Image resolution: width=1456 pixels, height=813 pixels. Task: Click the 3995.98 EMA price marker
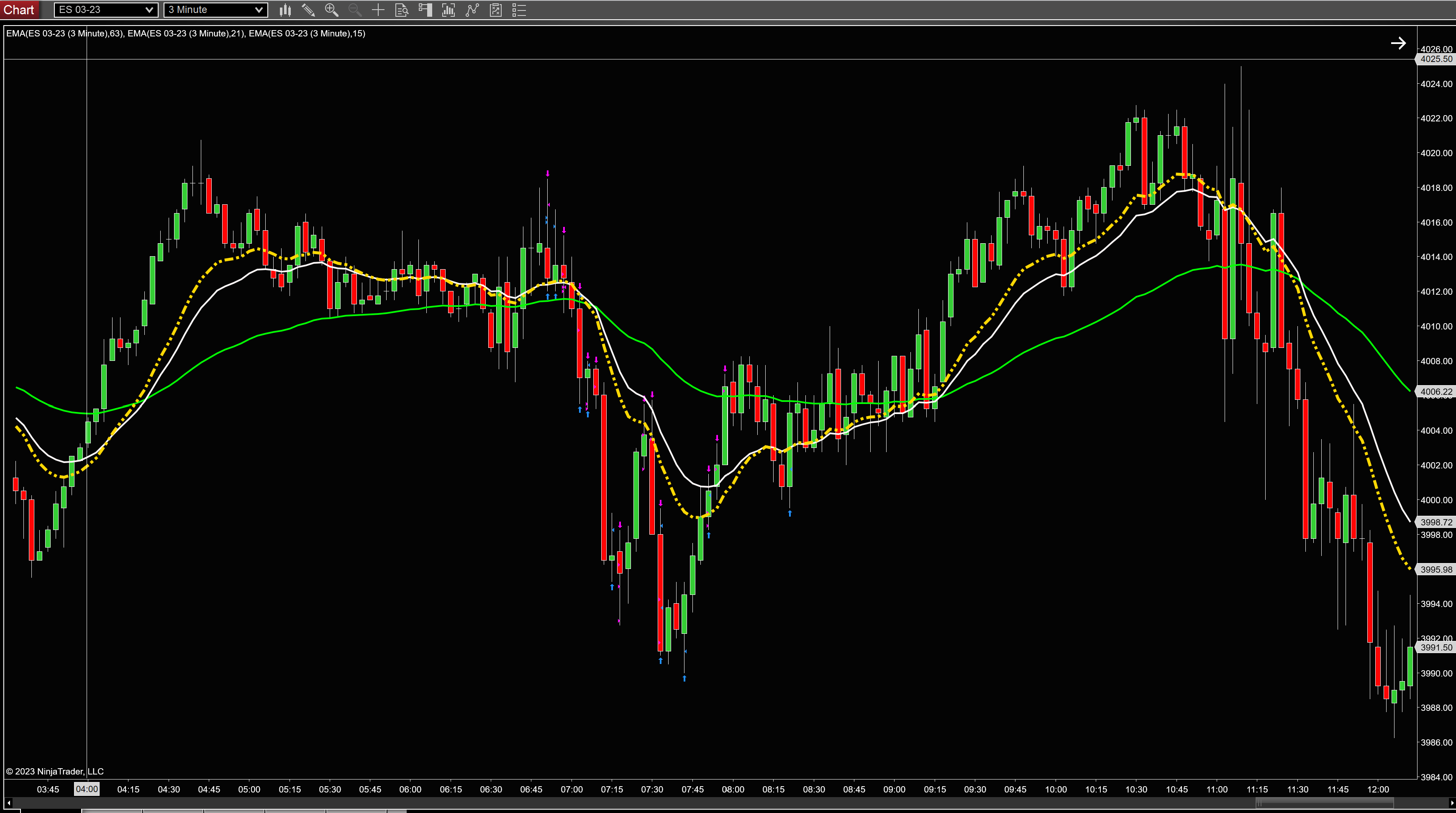(1435, 569)
